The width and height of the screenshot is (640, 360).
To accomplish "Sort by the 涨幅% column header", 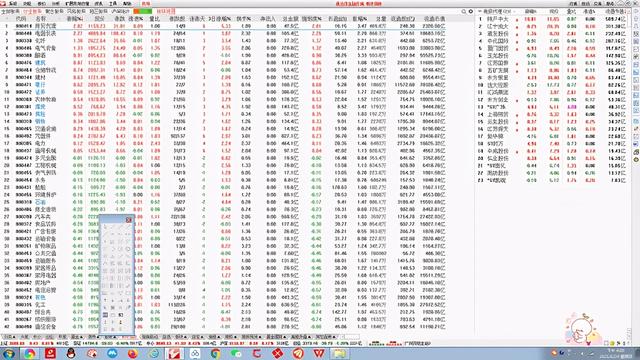I will pos(75,19).
